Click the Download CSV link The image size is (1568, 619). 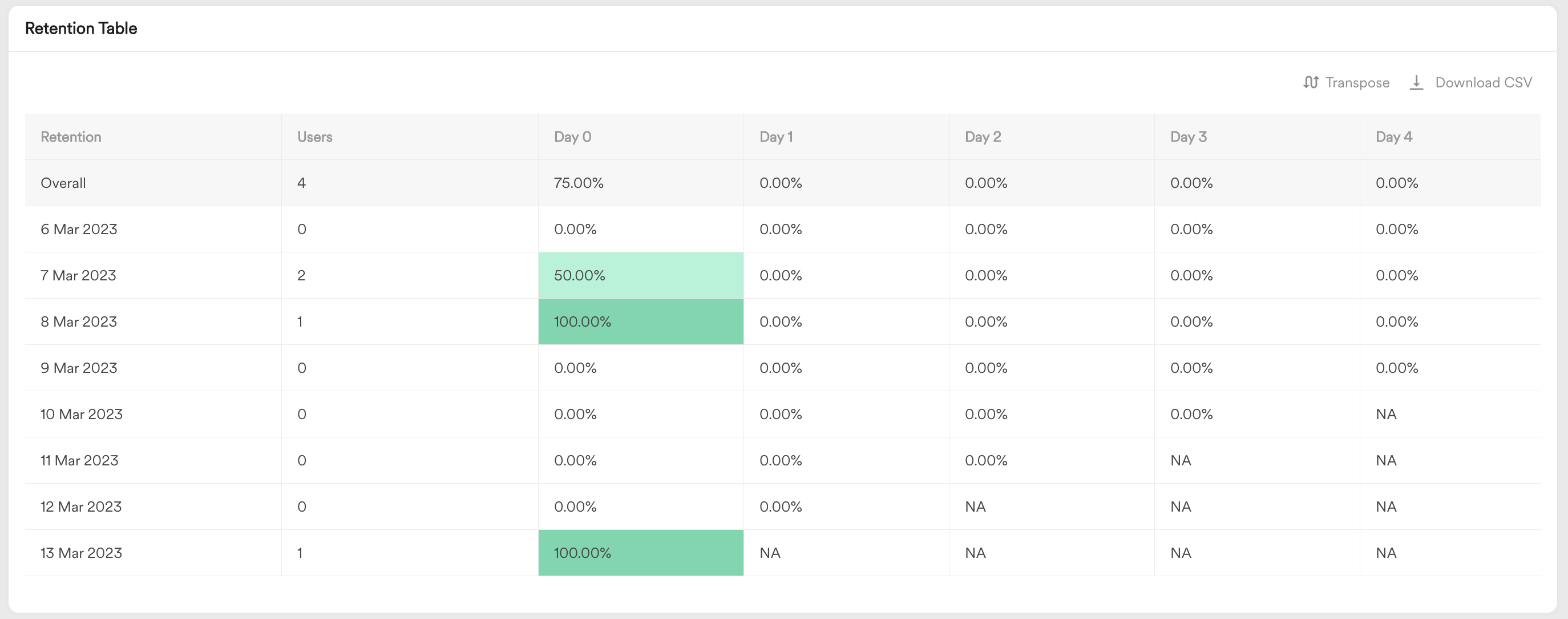pos(1483,82)
